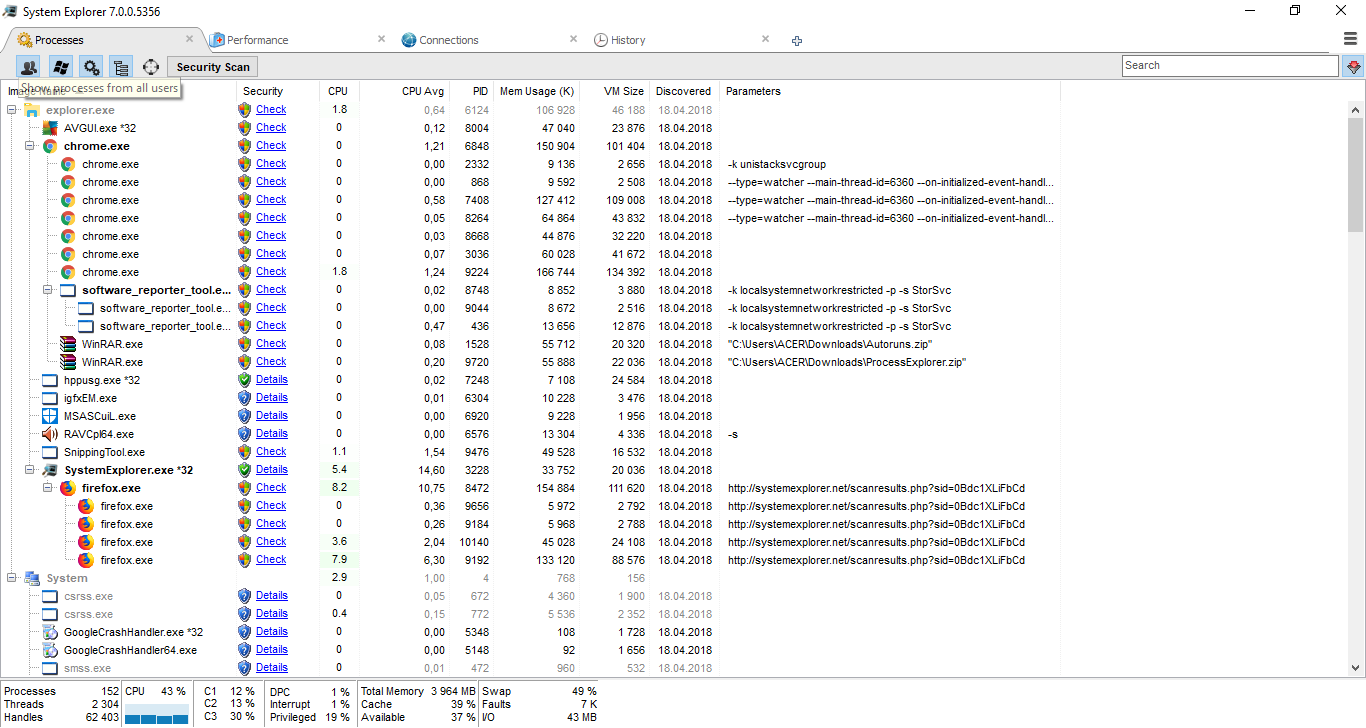The width and height of the screenshot is (1366, 728).
Task: Click the GoogleCrashHandler.exe *32 icon
Action: pyautogui.click(x=50, y=632)
